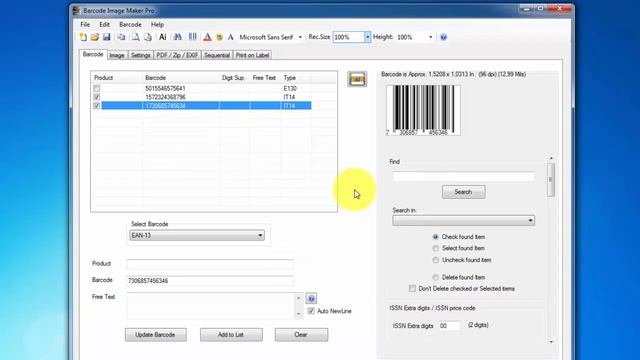
Task: Open the Search in dropdown
Action: point(464,220)
